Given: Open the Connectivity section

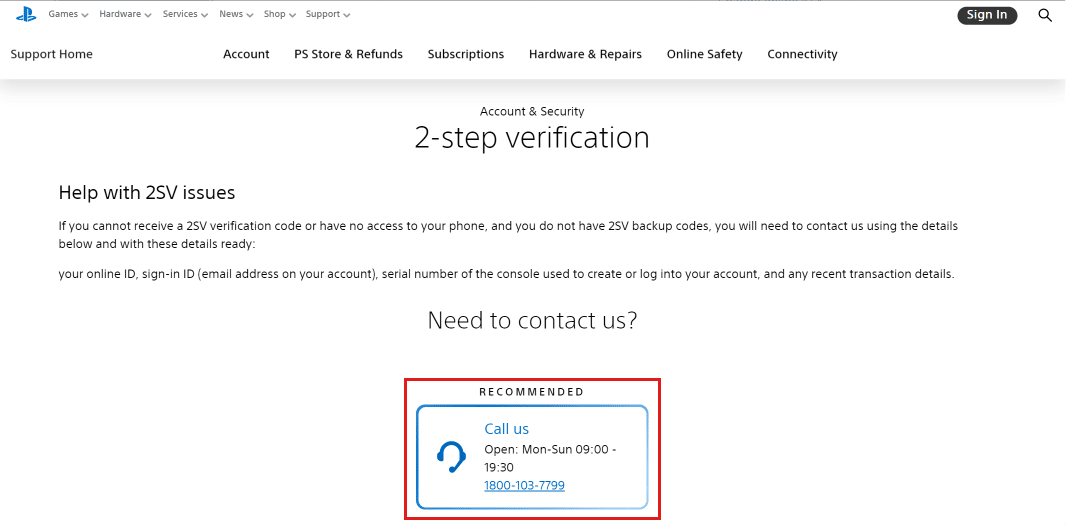Looking at the screenshot, I should [802, 54].
